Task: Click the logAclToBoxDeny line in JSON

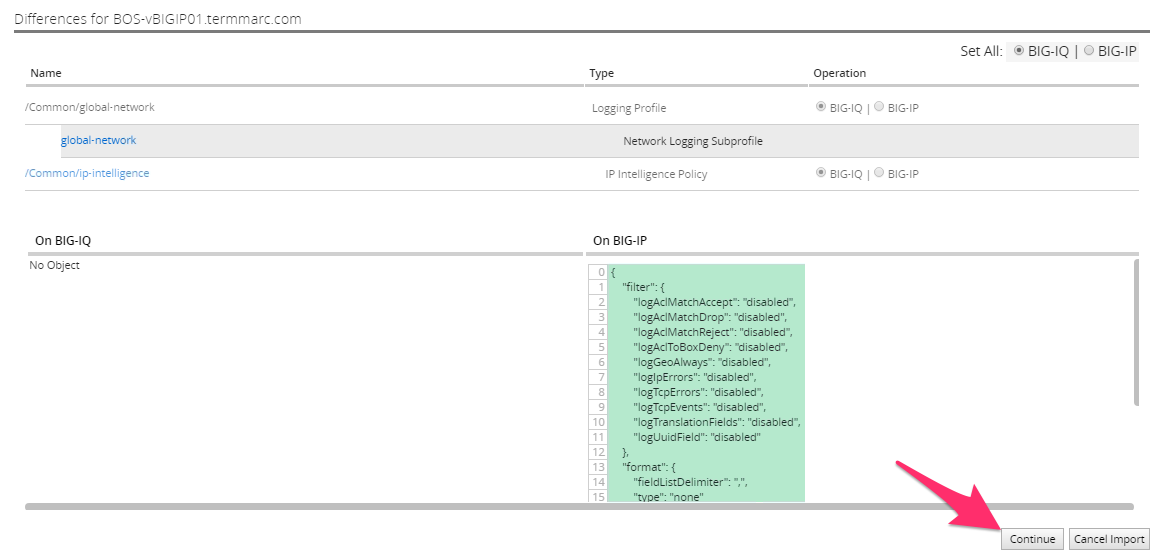Action: tap(711, 346)
